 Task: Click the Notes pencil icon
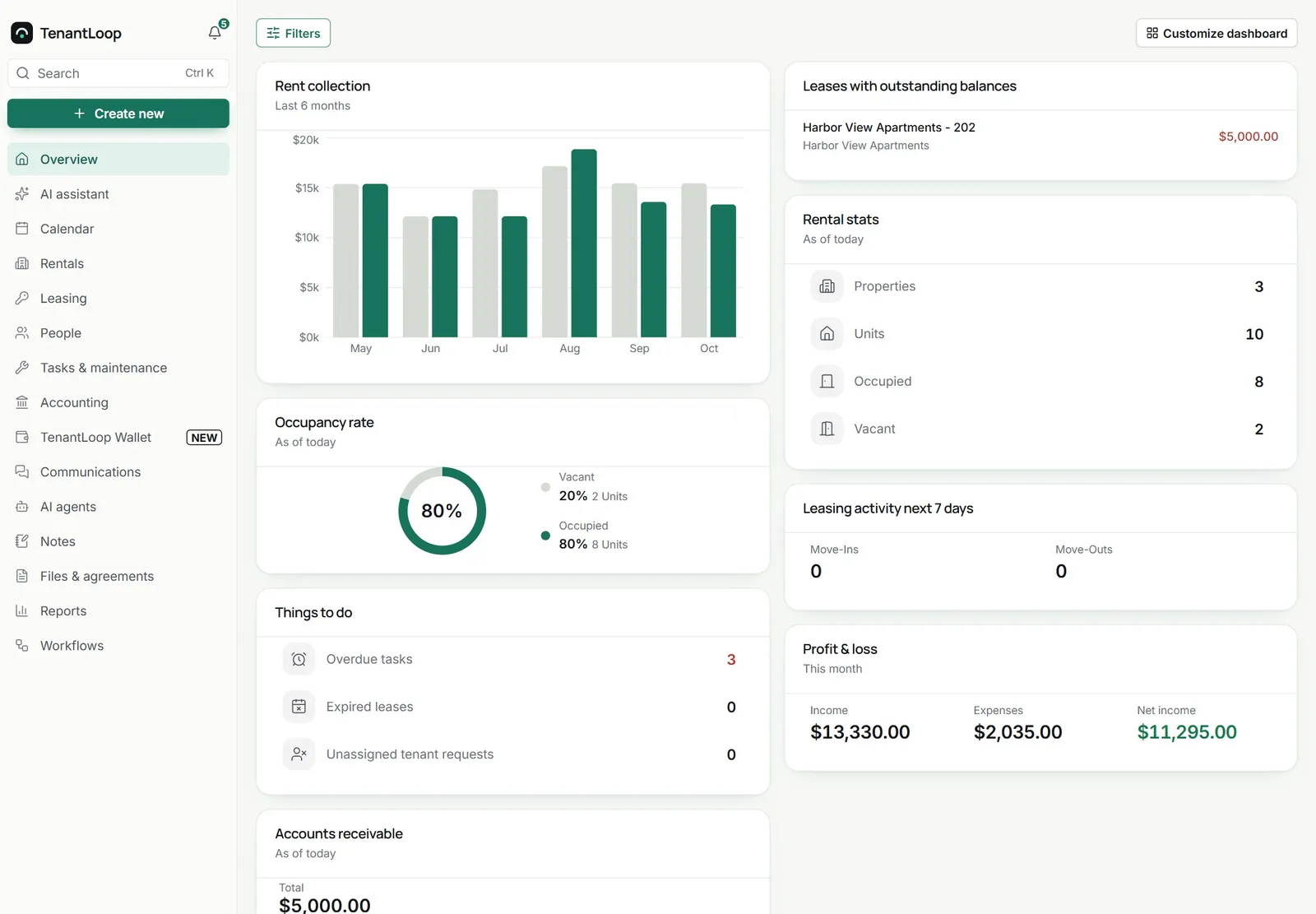22,541
